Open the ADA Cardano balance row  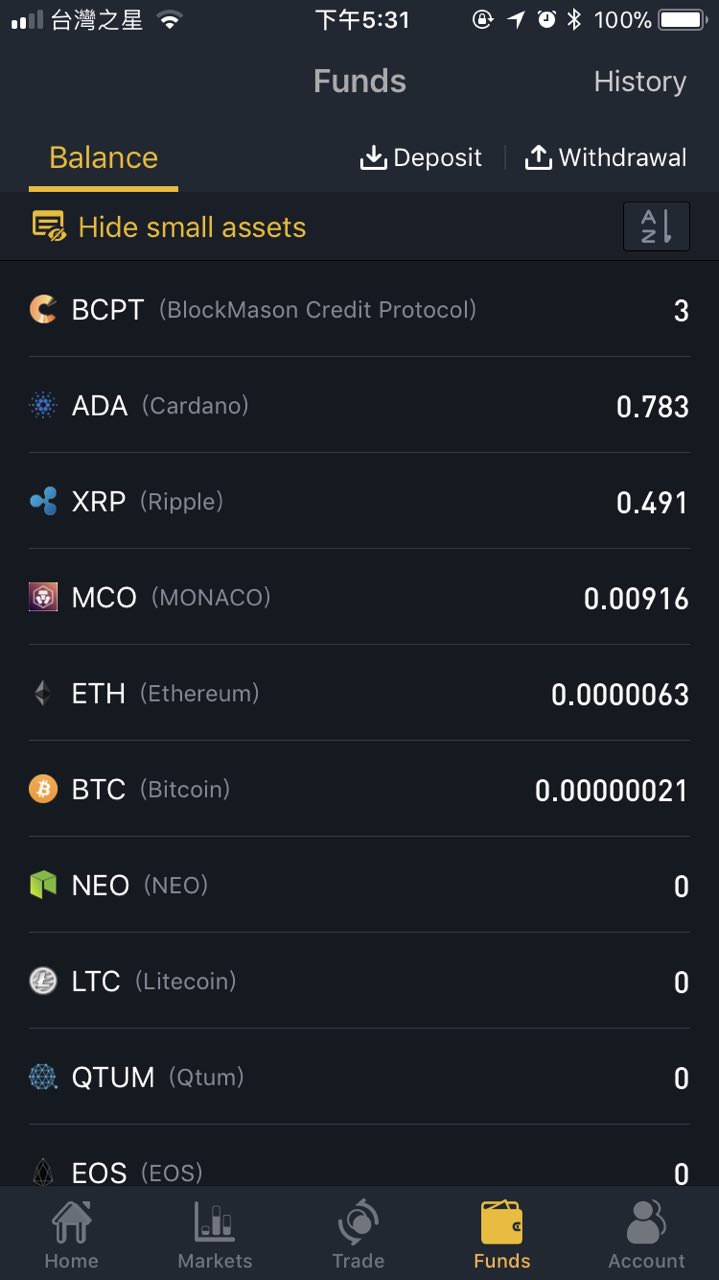pyautogui.click(x=359, y=405)
